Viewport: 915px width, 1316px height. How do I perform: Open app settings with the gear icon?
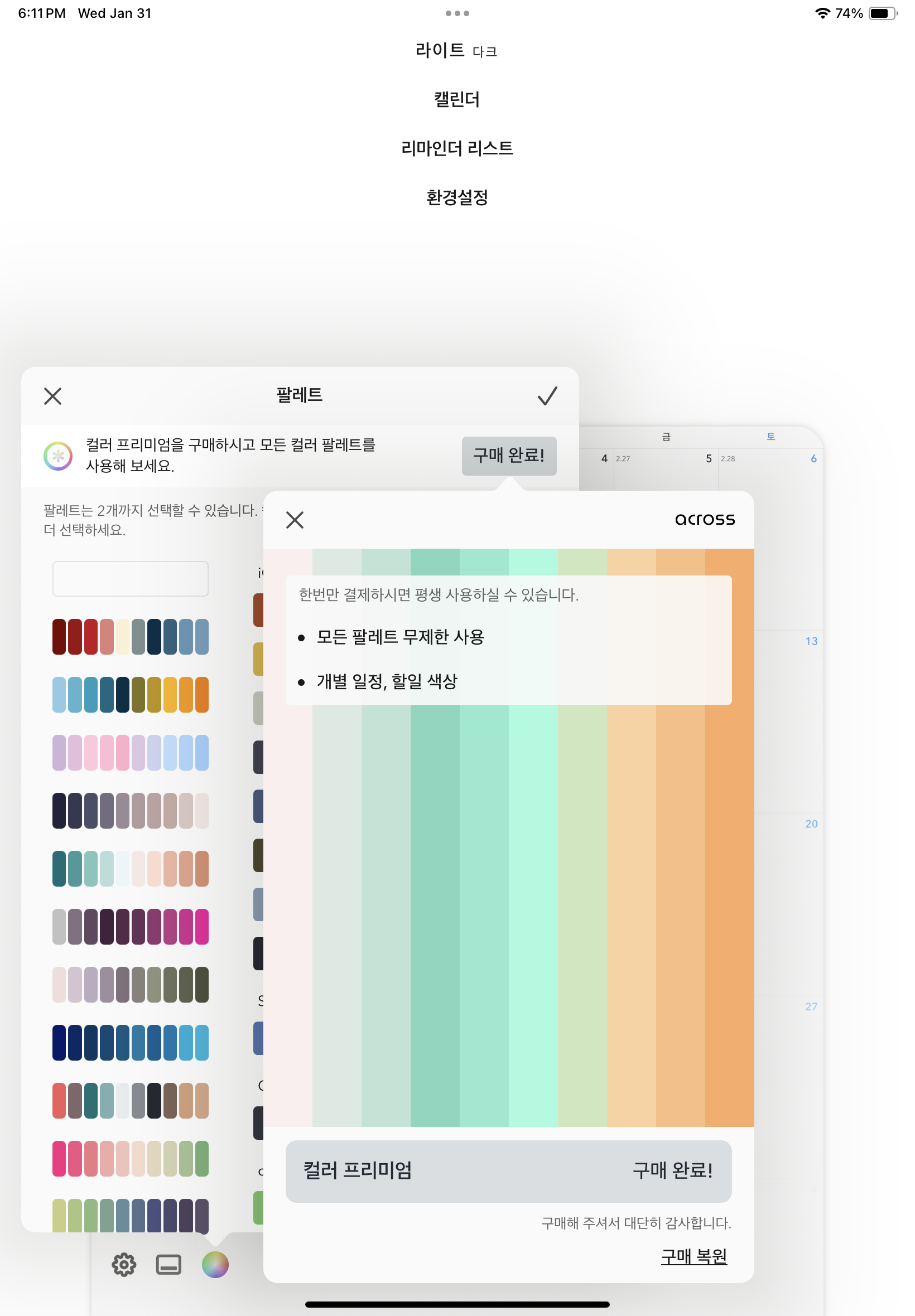(123, 1265)
